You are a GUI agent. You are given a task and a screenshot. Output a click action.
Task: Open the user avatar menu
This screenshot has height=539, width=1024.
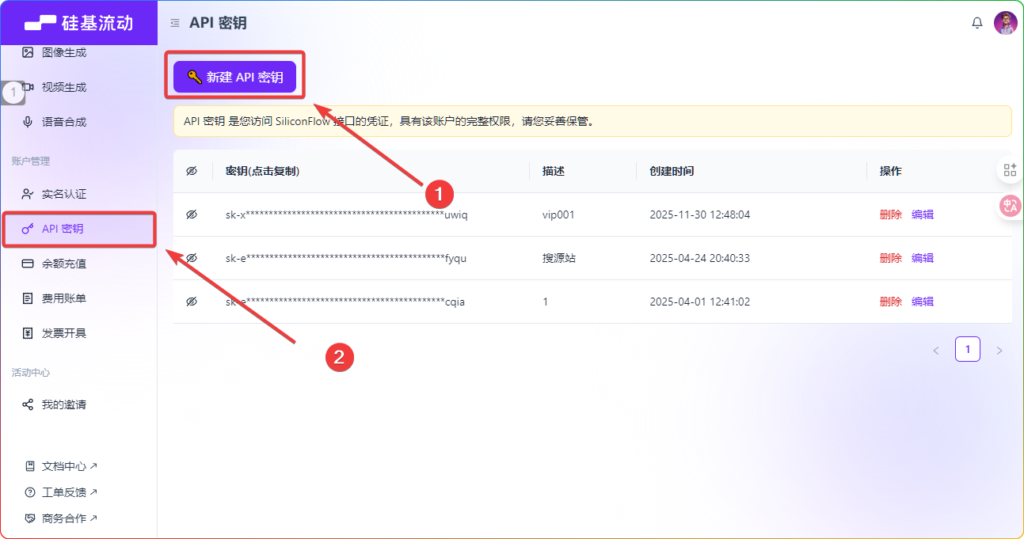(1005, 23)
